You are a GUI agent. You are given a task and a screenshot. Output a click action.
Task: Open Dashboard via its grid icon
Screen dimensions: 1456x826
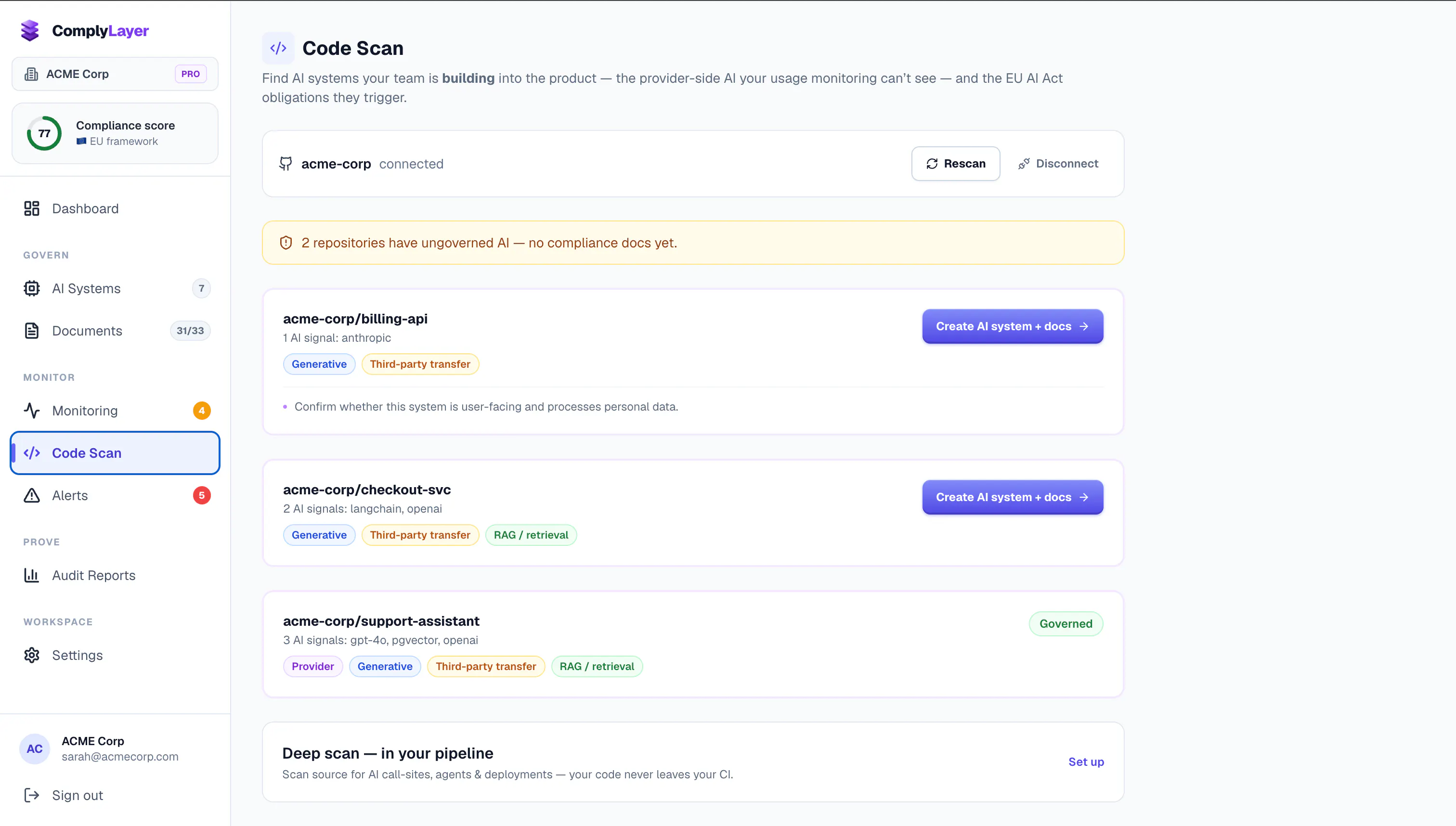32,209
